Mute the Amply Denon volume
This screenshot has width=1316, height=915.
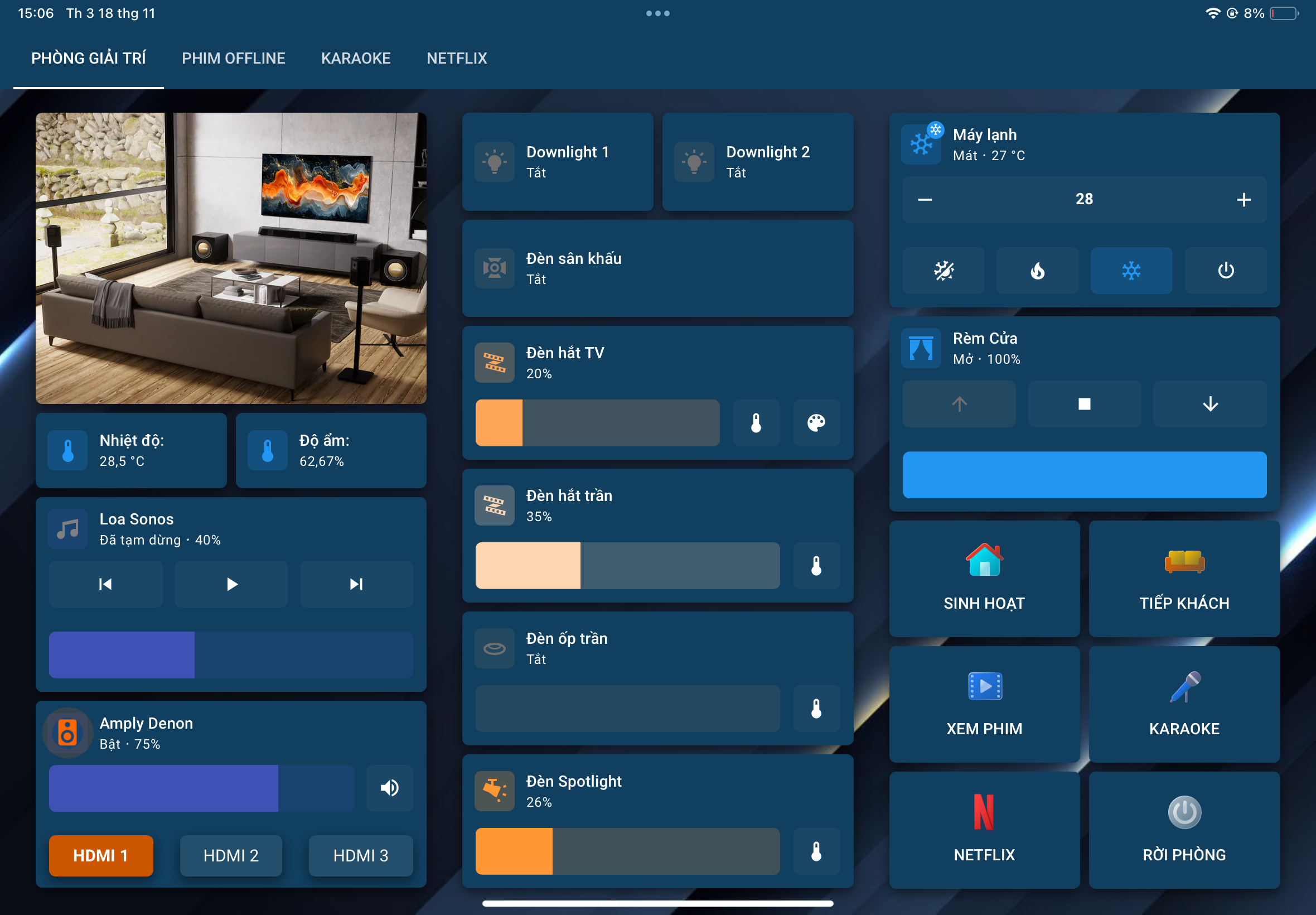[389, 788]
